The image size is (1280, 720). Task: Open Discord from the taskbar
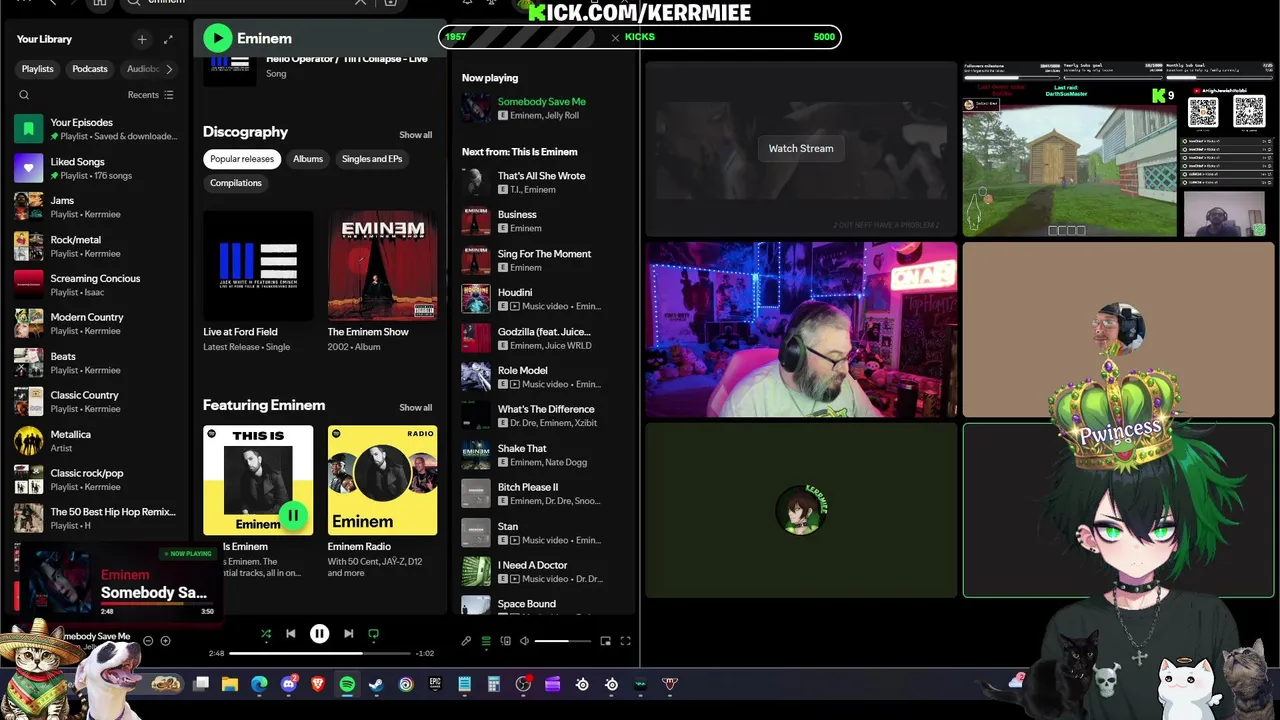click(289, 684)
